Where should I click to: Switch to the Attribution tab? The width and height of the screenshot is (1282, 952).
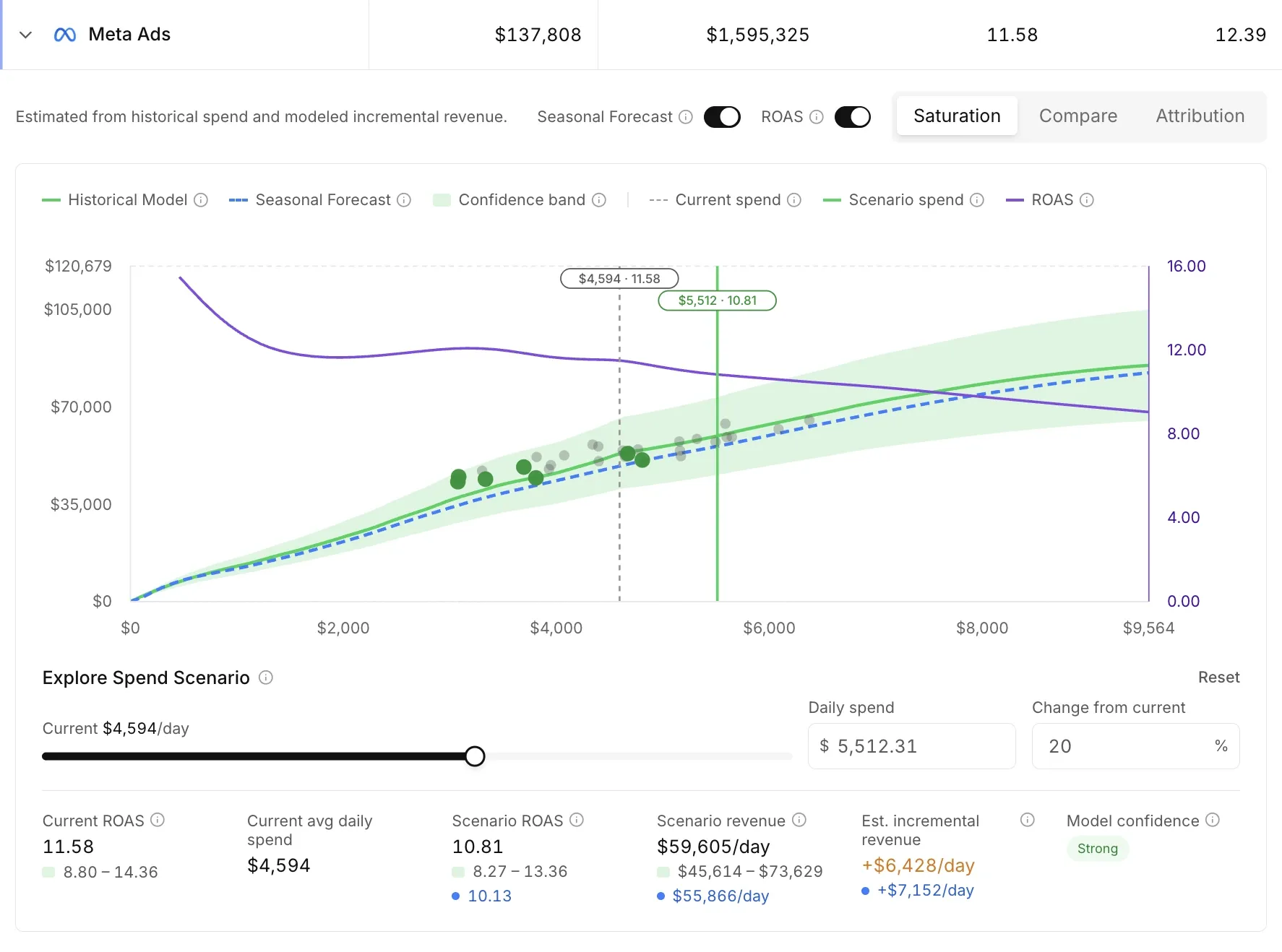point(1200,116)
